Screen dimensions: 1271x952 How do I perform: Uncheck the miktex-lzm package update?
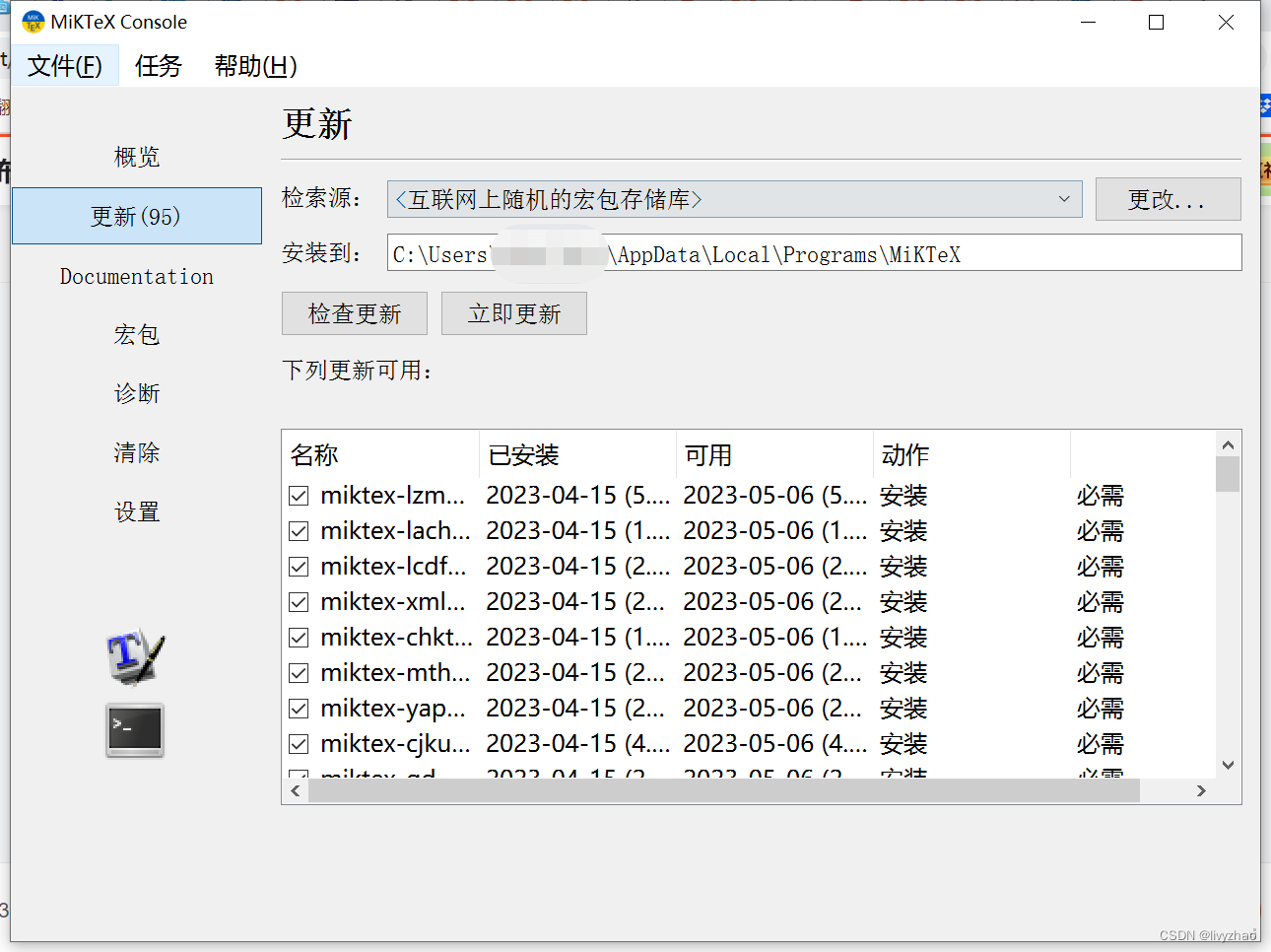tap(298, 495)
